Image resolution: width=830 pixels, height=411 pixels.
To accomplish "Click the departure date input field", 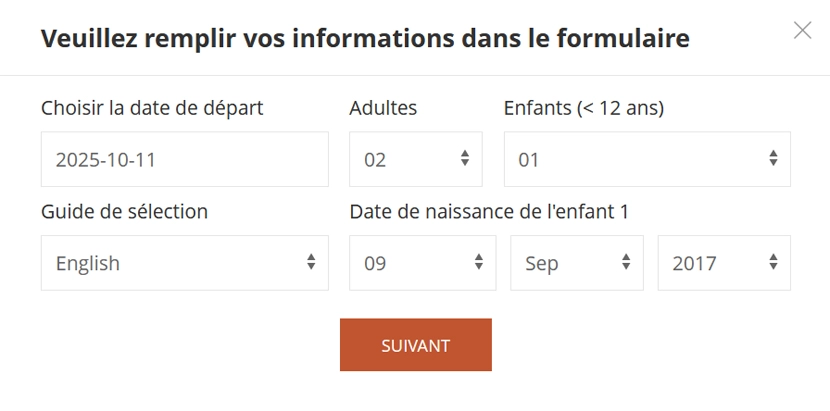I will 184,159.
